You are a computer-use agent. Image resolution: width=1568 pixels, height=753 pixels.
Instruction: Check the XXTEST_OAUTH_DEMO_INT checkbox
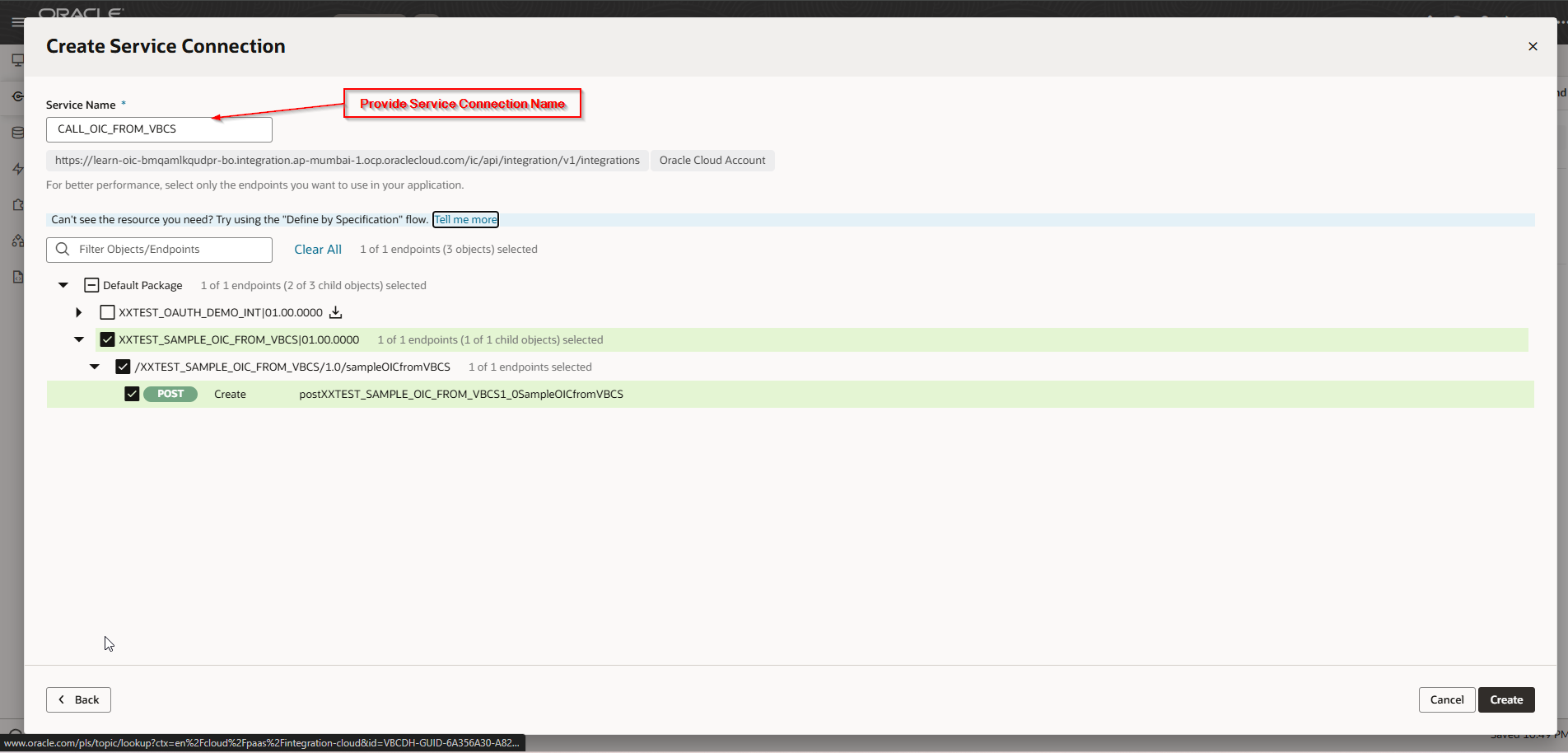coord(107,312)
